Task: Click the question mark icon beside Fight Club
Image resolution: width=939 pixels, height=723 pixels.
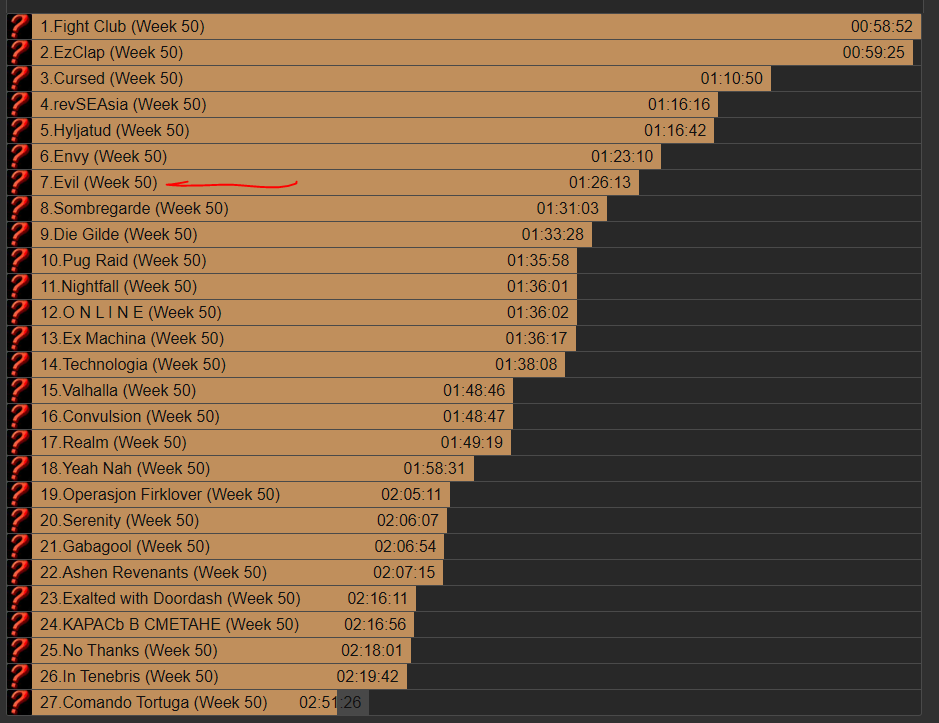Action: point(19,26)
